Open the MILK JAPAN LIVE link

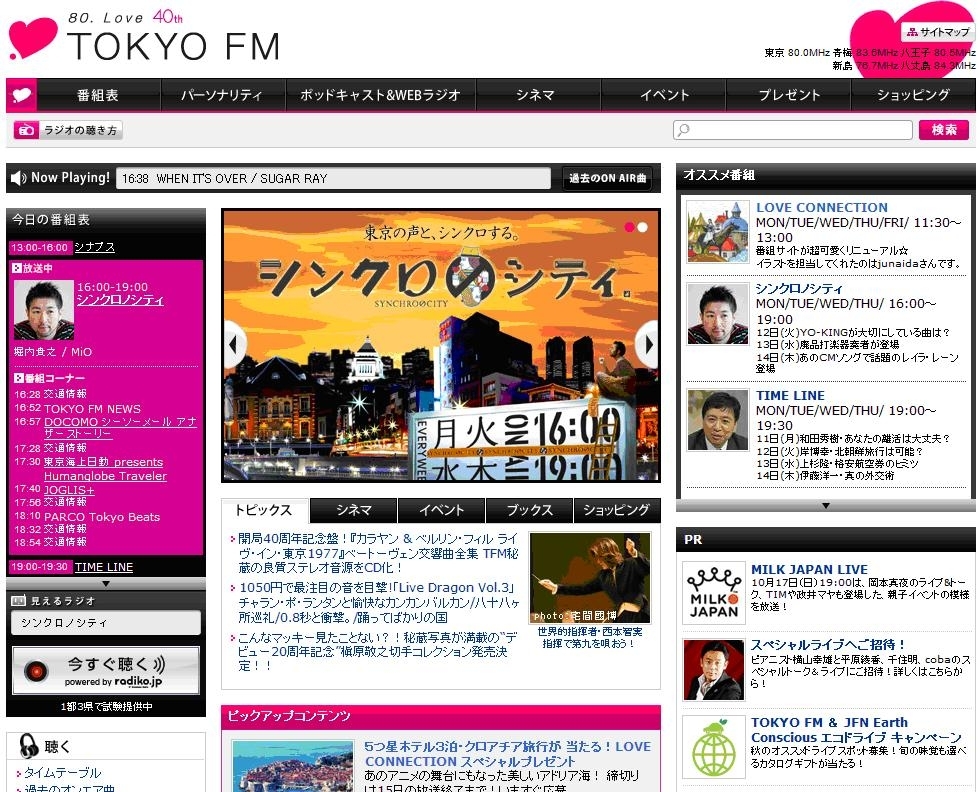pos(809,569)
